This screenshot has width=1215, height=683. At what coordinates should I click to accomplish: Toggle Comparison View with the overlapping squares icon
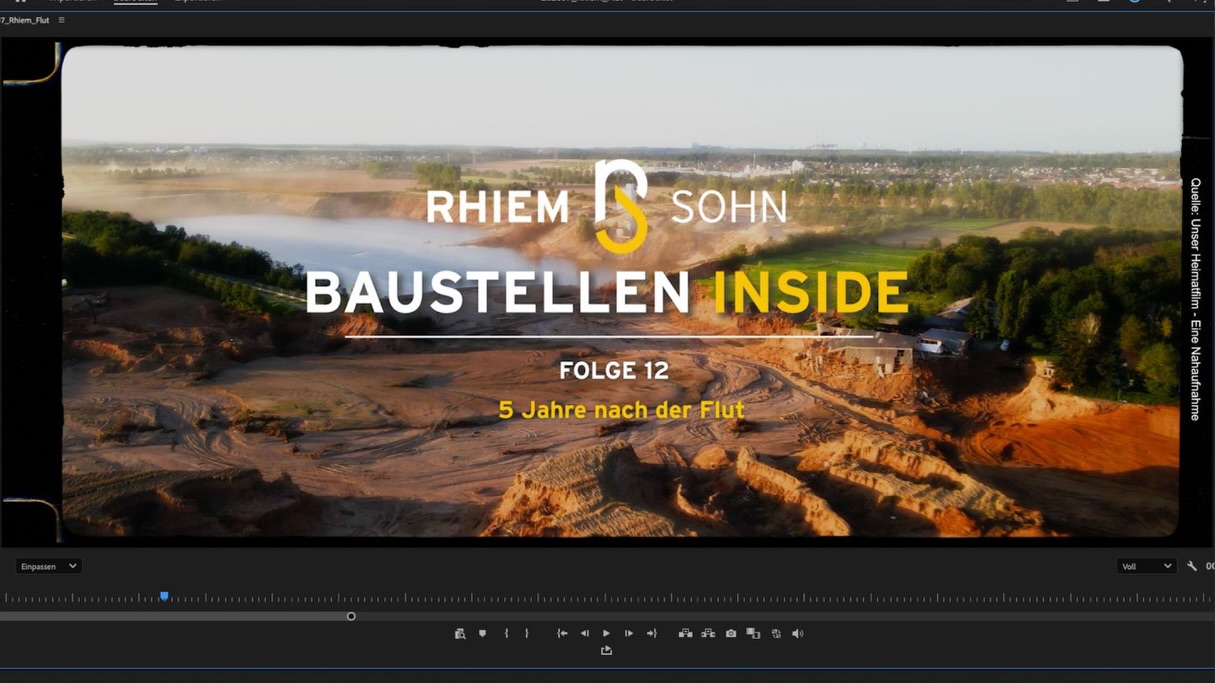pos(753,634)
